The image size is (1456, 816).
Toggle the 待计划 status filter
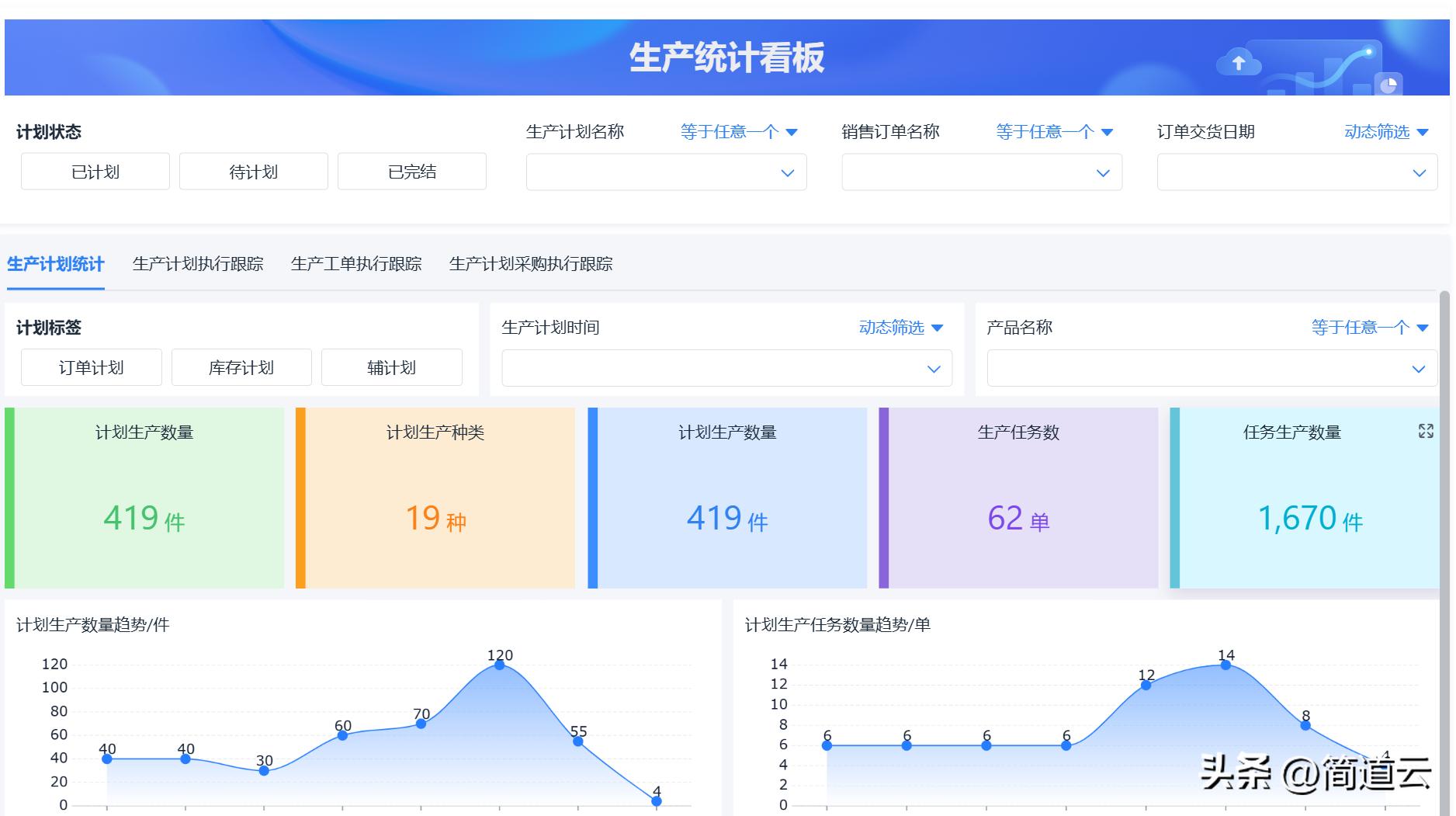253,172
